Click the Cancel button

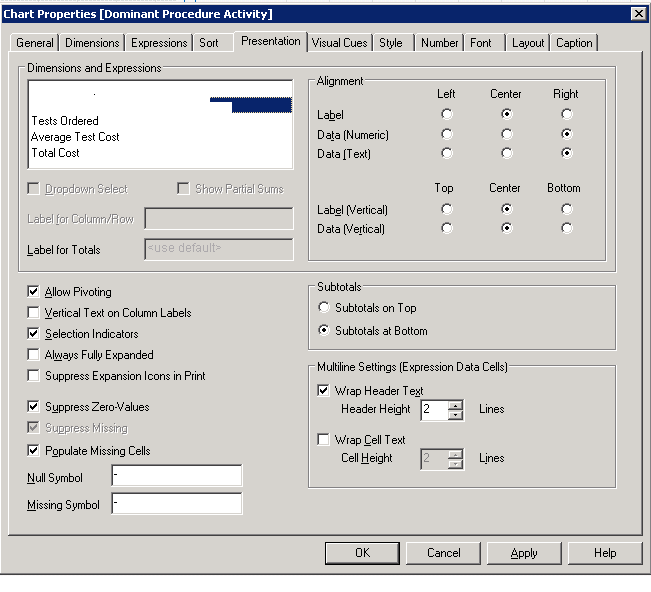coord(443,553)
